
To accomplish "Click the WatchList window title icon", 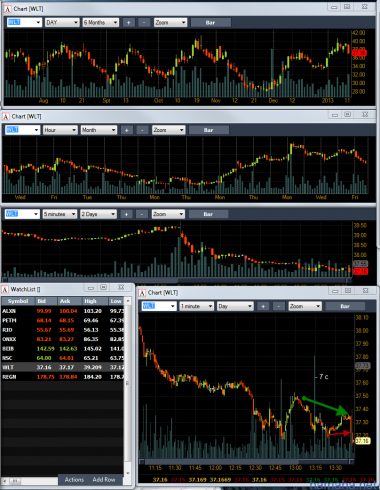I will click(x=5, y=289).
